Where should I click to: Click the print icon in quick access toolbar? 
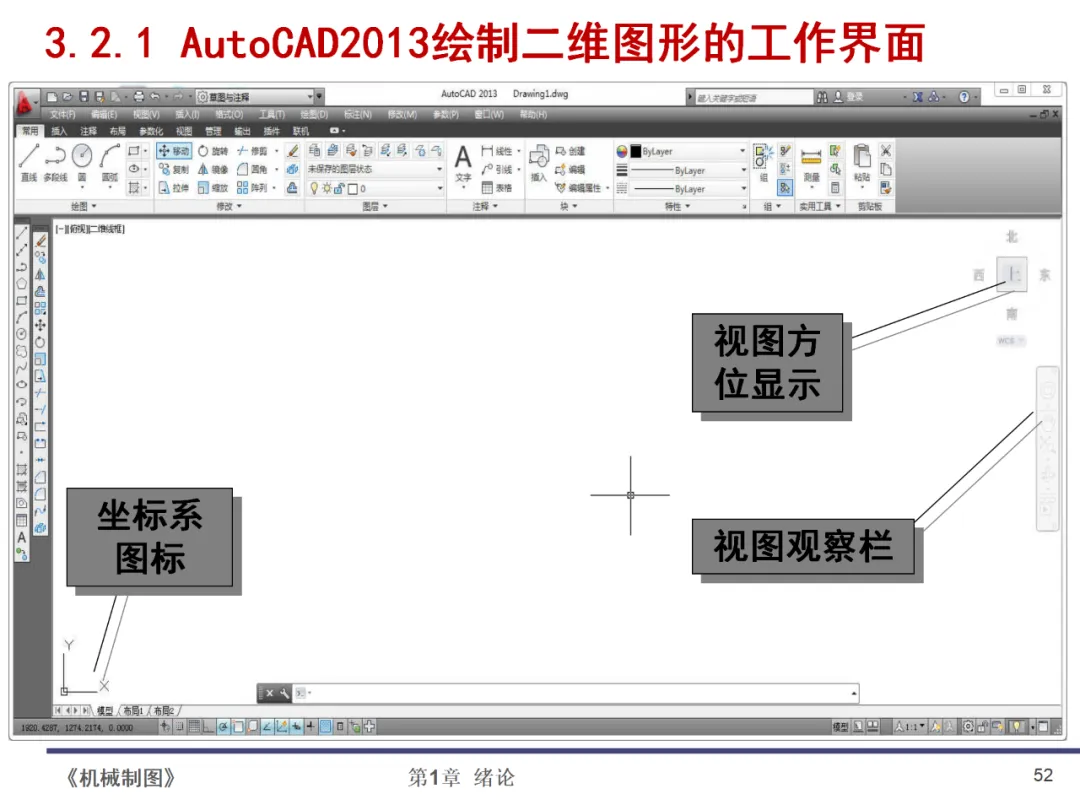(x=139, y=96)
